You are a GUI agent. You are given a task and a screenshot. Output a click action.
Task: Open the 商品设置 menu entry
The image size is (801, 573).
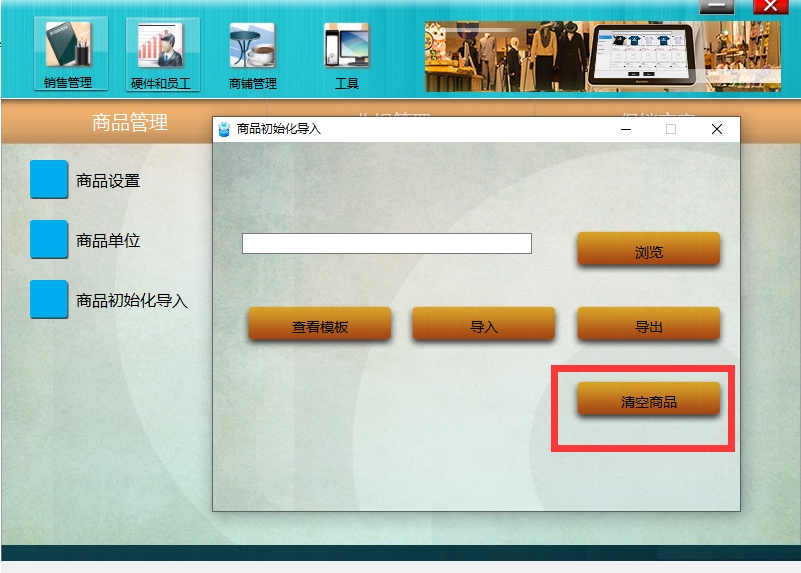(108, 181)
